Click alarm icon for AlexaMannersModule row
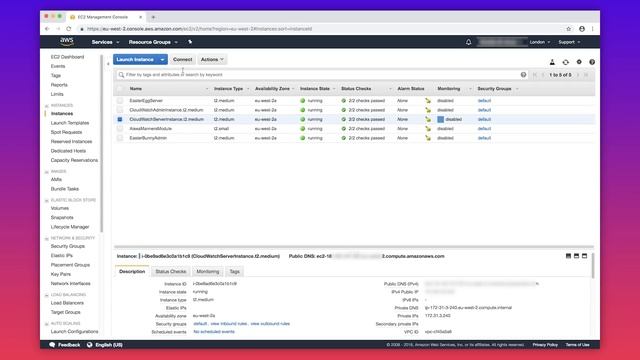Viewport: 640px width, 360px height. click(x=428, y=129)
